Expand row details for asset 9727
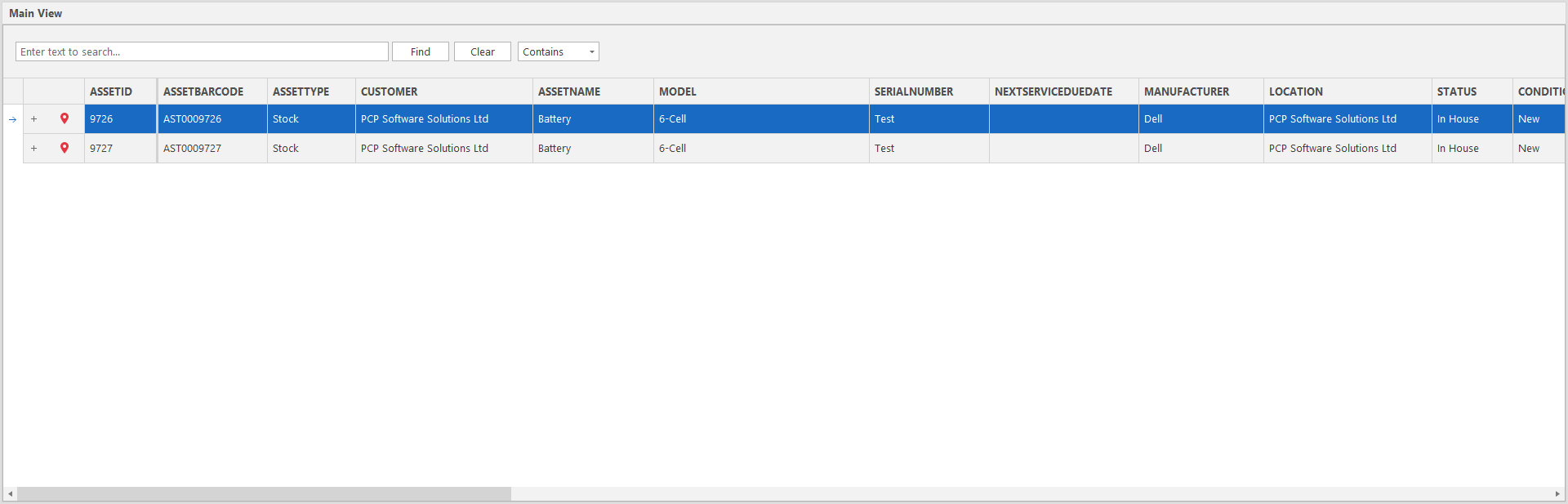This screenshot has height=504, width=1568. (x=33, y=148)
